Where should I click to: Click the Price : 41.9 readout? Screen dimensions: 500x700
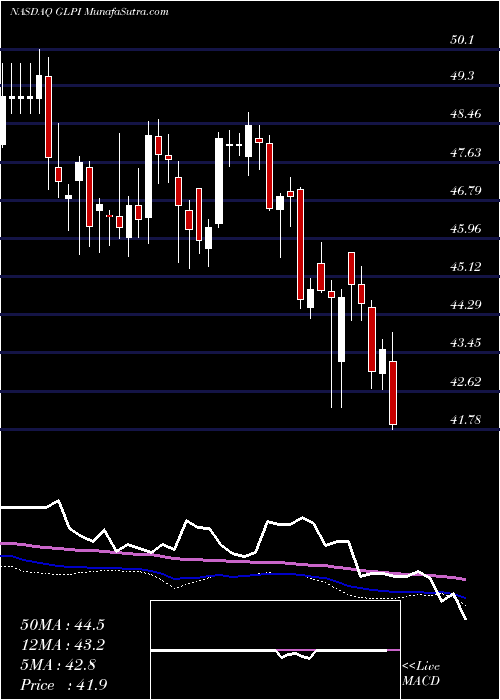[x=62, y=684]
